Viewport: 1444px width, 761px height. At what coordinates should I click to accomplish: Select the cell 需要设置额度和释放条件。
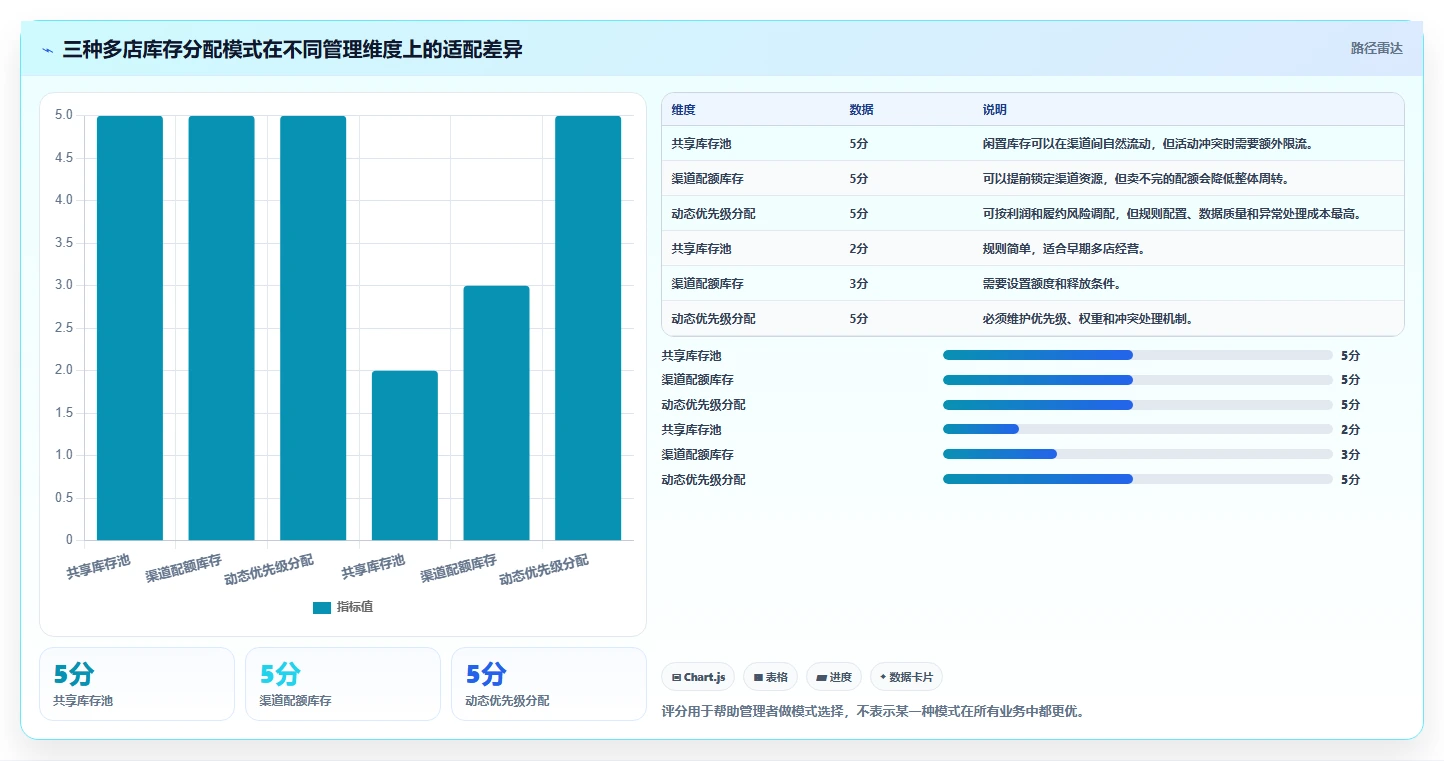pyautogui.click(x=1052, y=284)
